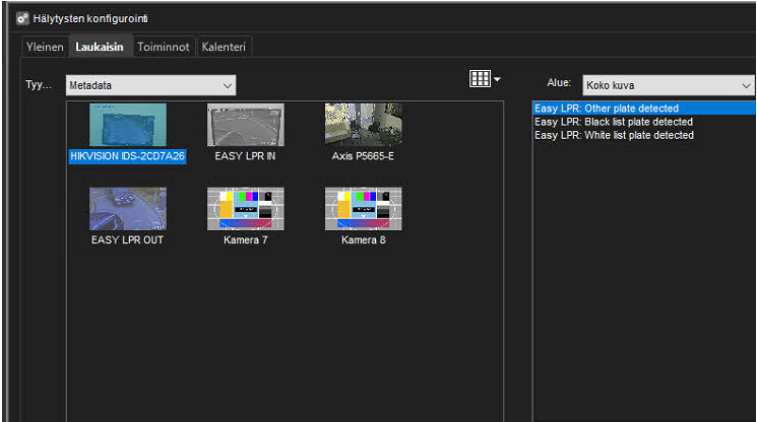The width and height of the screenshot is (757, 422).
Task: Open the Koko kuva area dropdown
Action: pos(668,86)
